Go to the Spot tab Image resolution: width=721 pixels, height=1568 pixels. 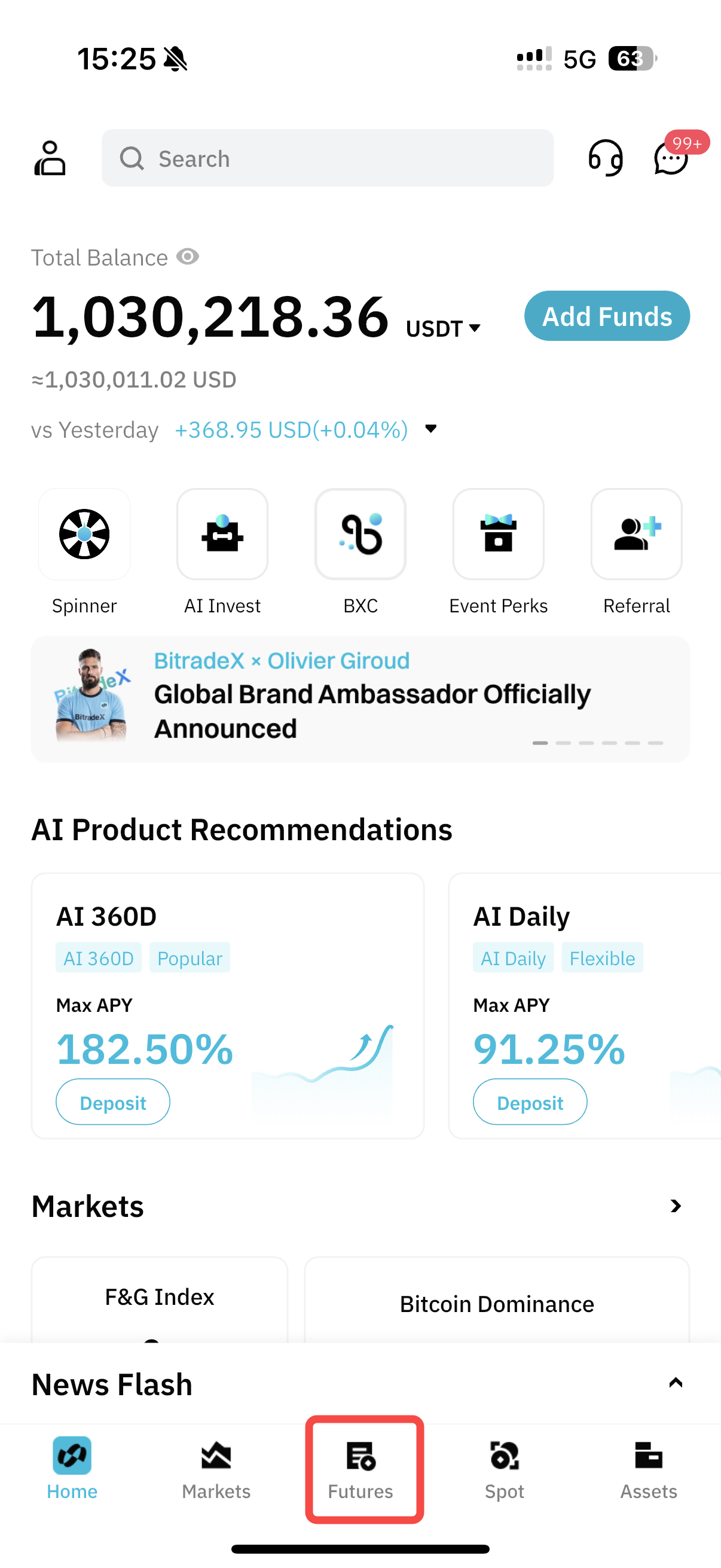click(x=505, y=1469)
